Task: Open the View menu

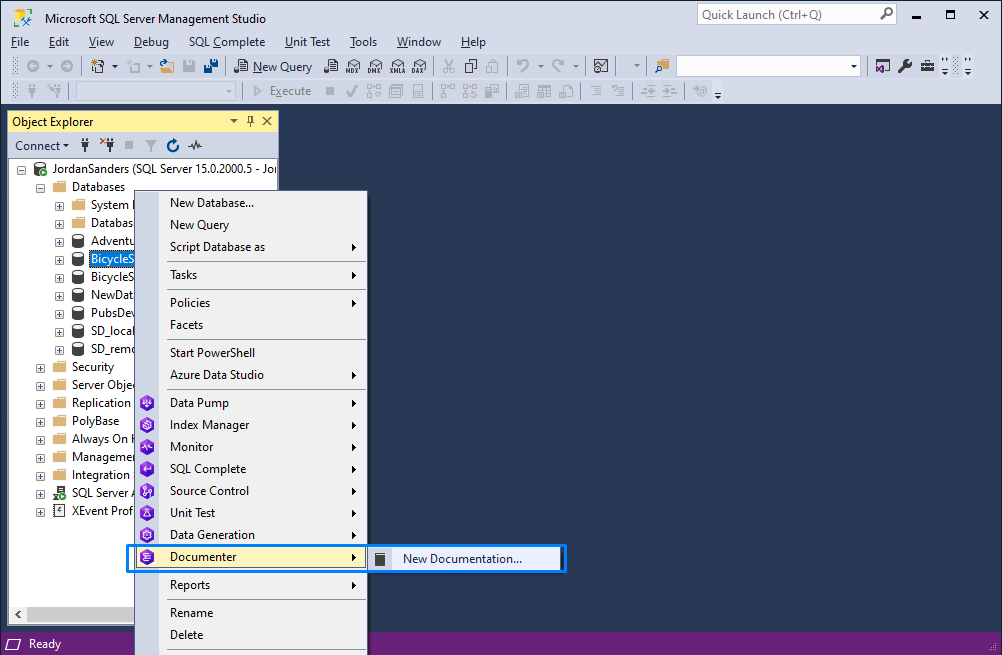Action: (x=101, y=42)
